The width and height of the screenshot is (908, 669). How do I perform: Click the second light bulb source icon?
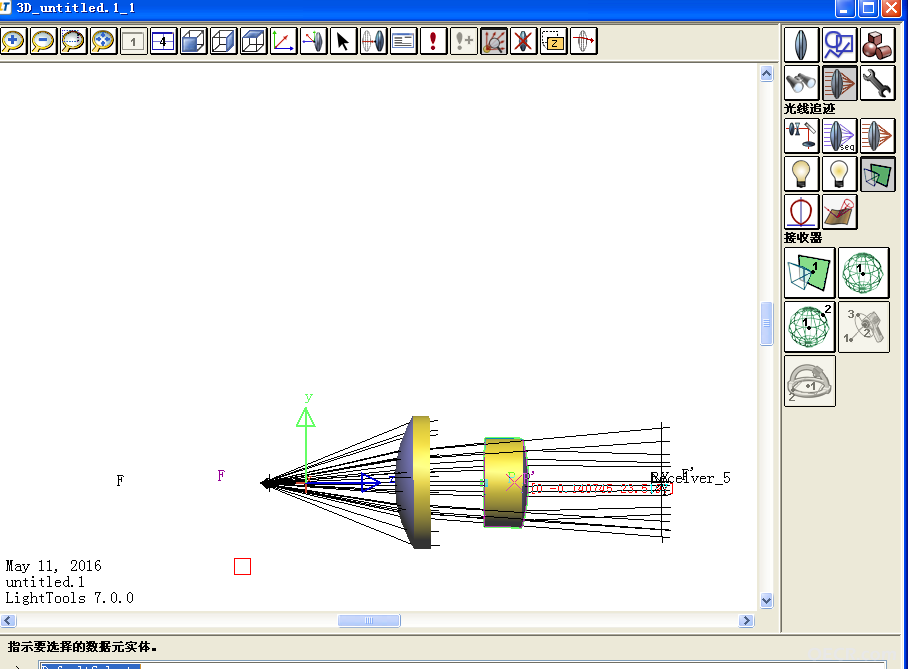click(840, 174)
